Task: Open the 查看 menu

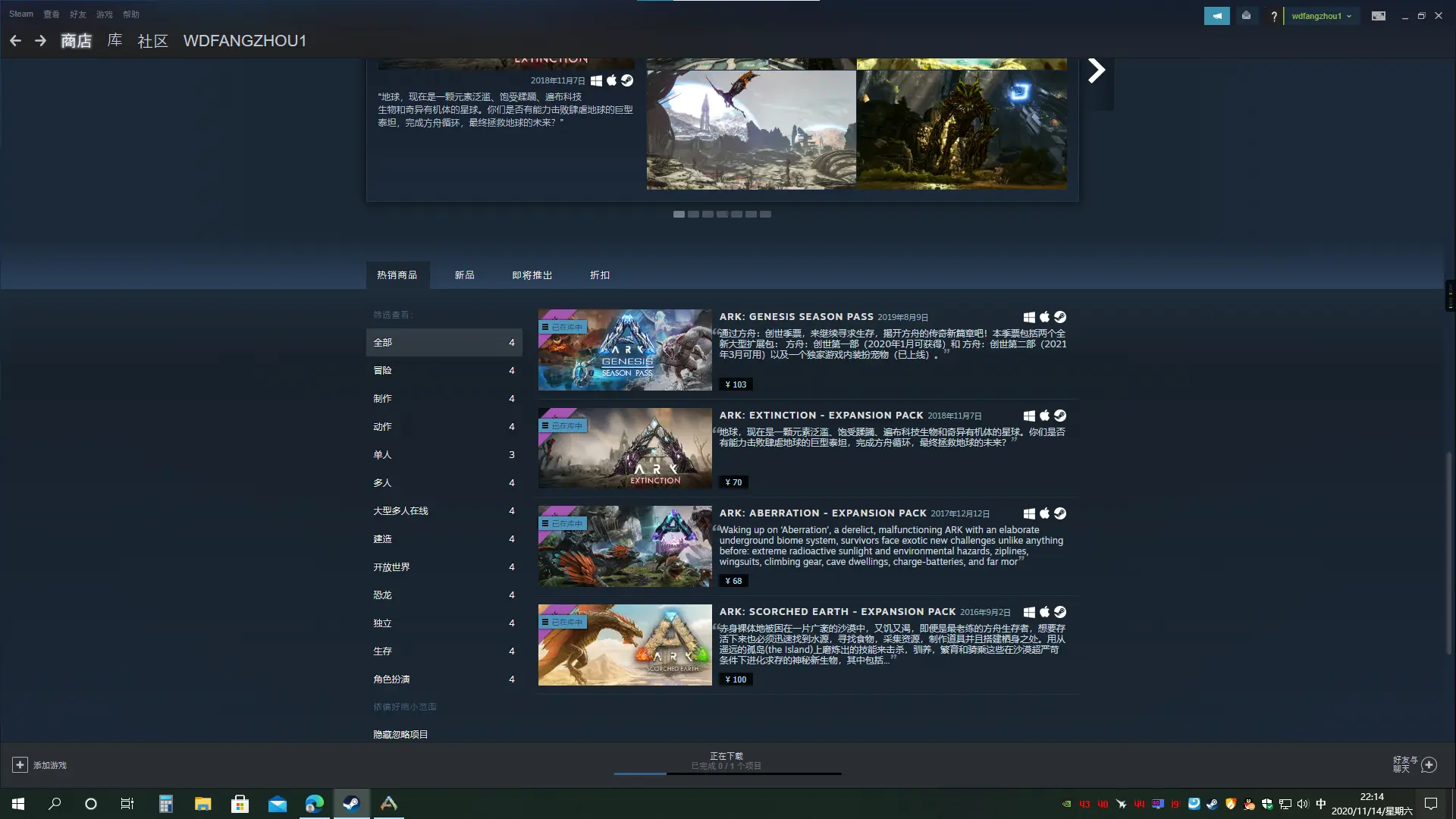Action: 52,14
